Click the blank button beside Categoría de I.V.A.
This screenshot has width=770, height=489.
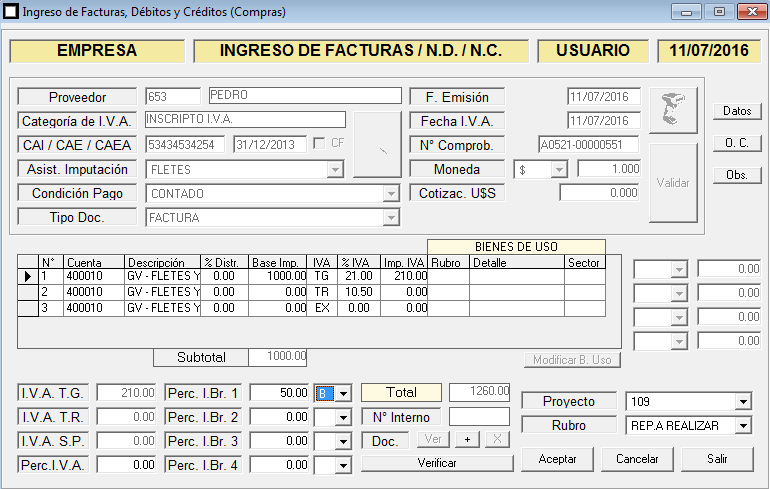[377, 144]
